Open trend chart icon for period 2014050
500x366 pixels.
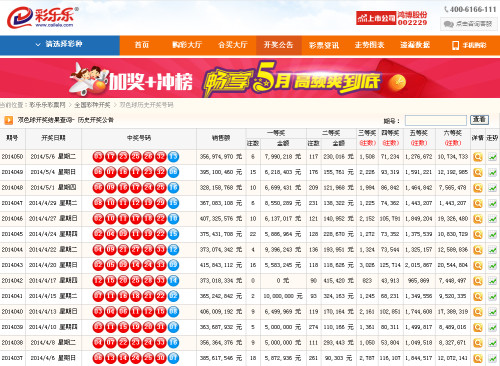pos(492,157)
